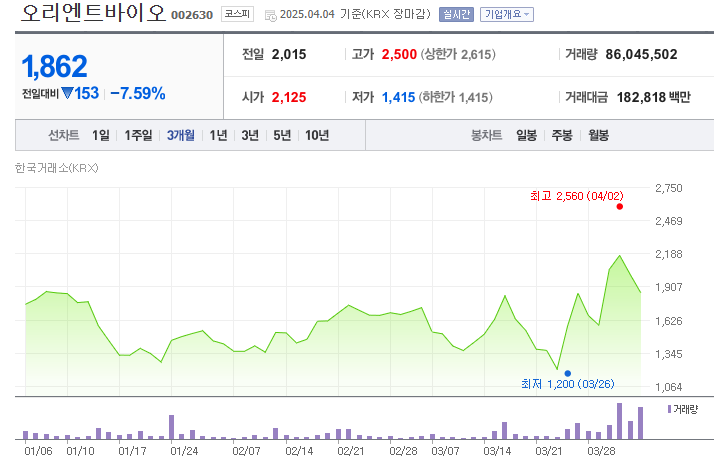Click the 코스피 market badge
This screenshot has height=474, width=714.
237,14
